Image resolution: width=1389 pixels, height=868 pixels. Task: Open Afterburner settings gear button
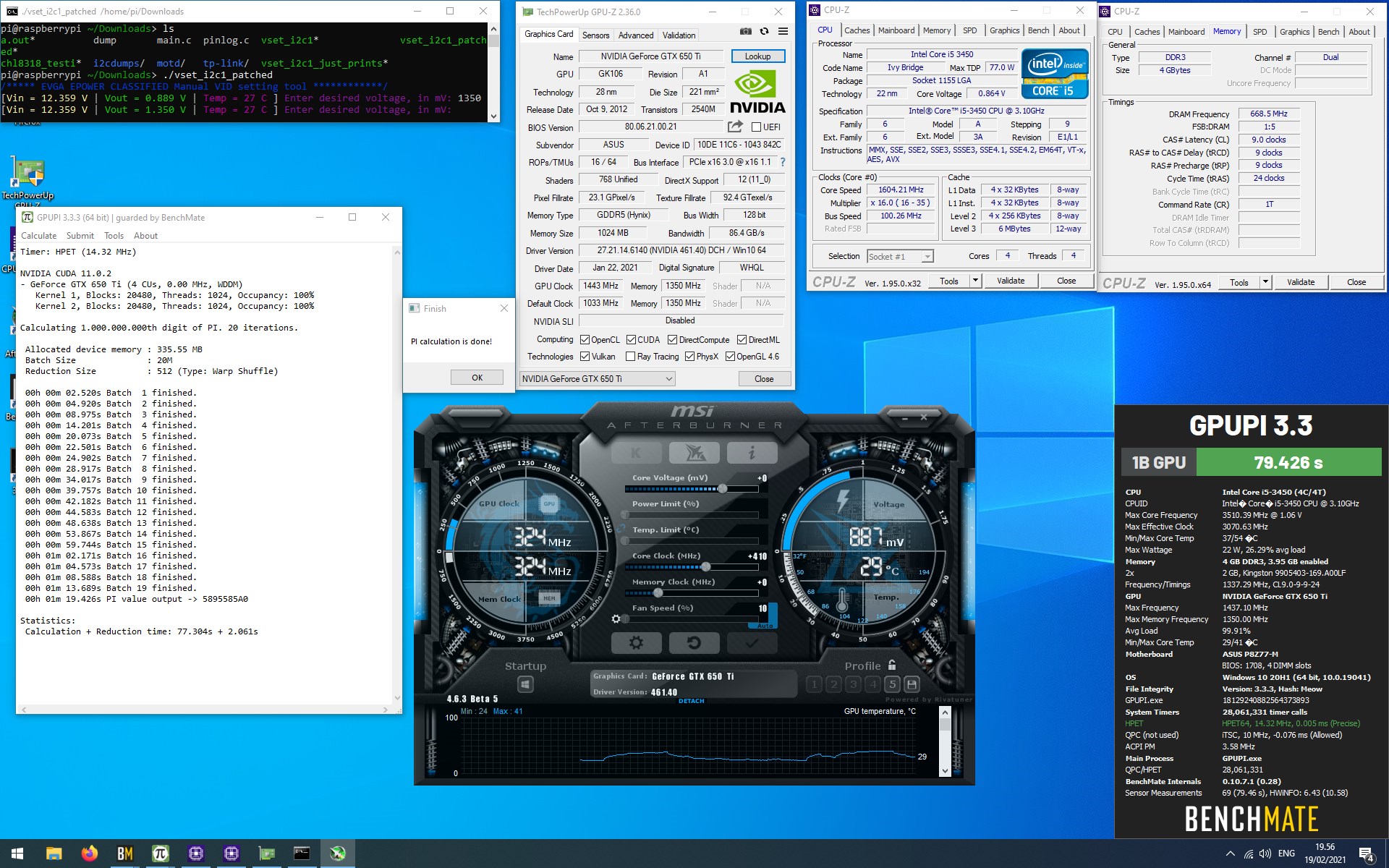pyautogui.click(x=636, y=642)
